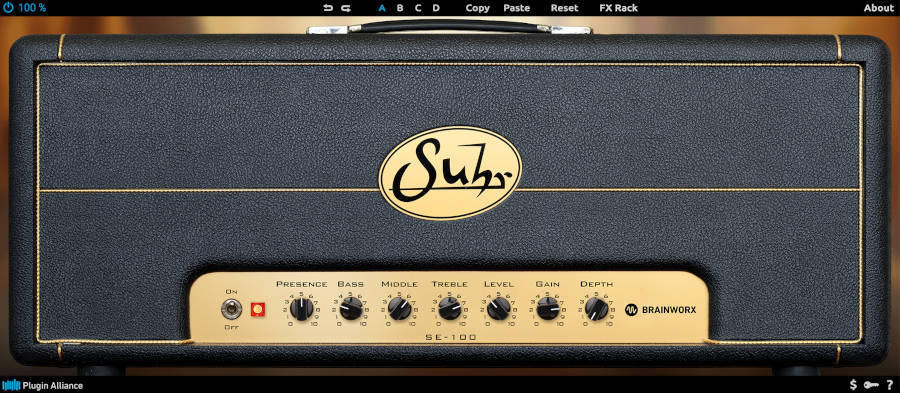Open the FX Rack panel
The width and height of the screenshot is (900, 393).
click(x=618, y=8)
